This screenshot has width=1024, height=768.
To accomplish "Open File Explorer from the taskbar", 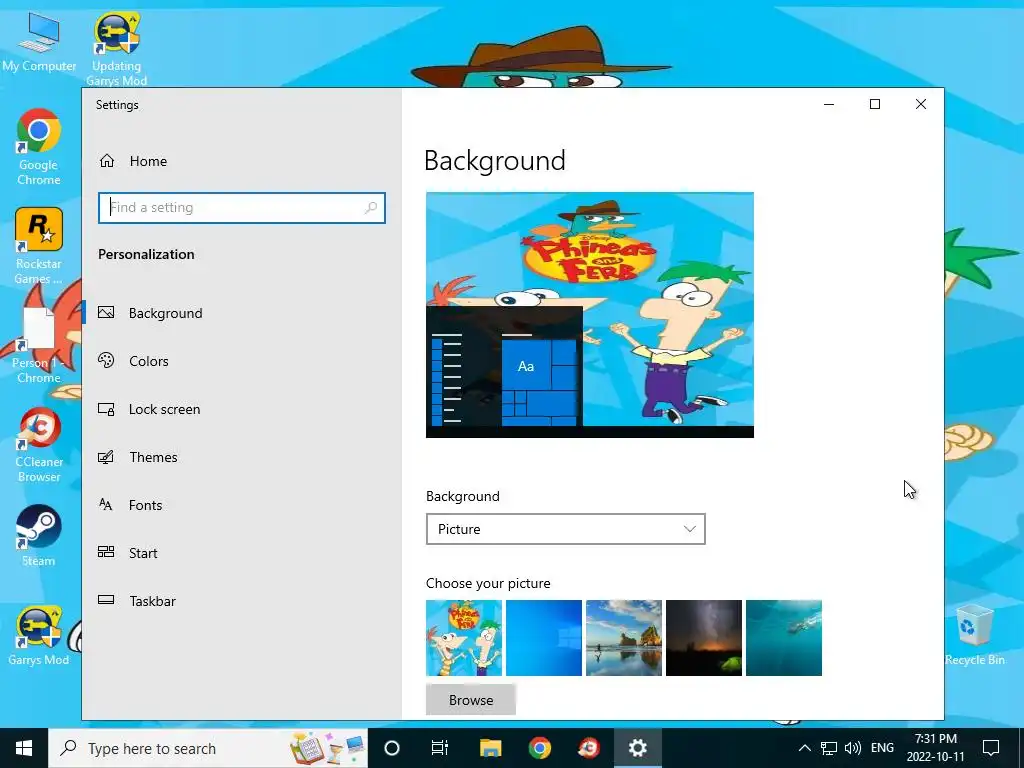I will tap(490, 748).
